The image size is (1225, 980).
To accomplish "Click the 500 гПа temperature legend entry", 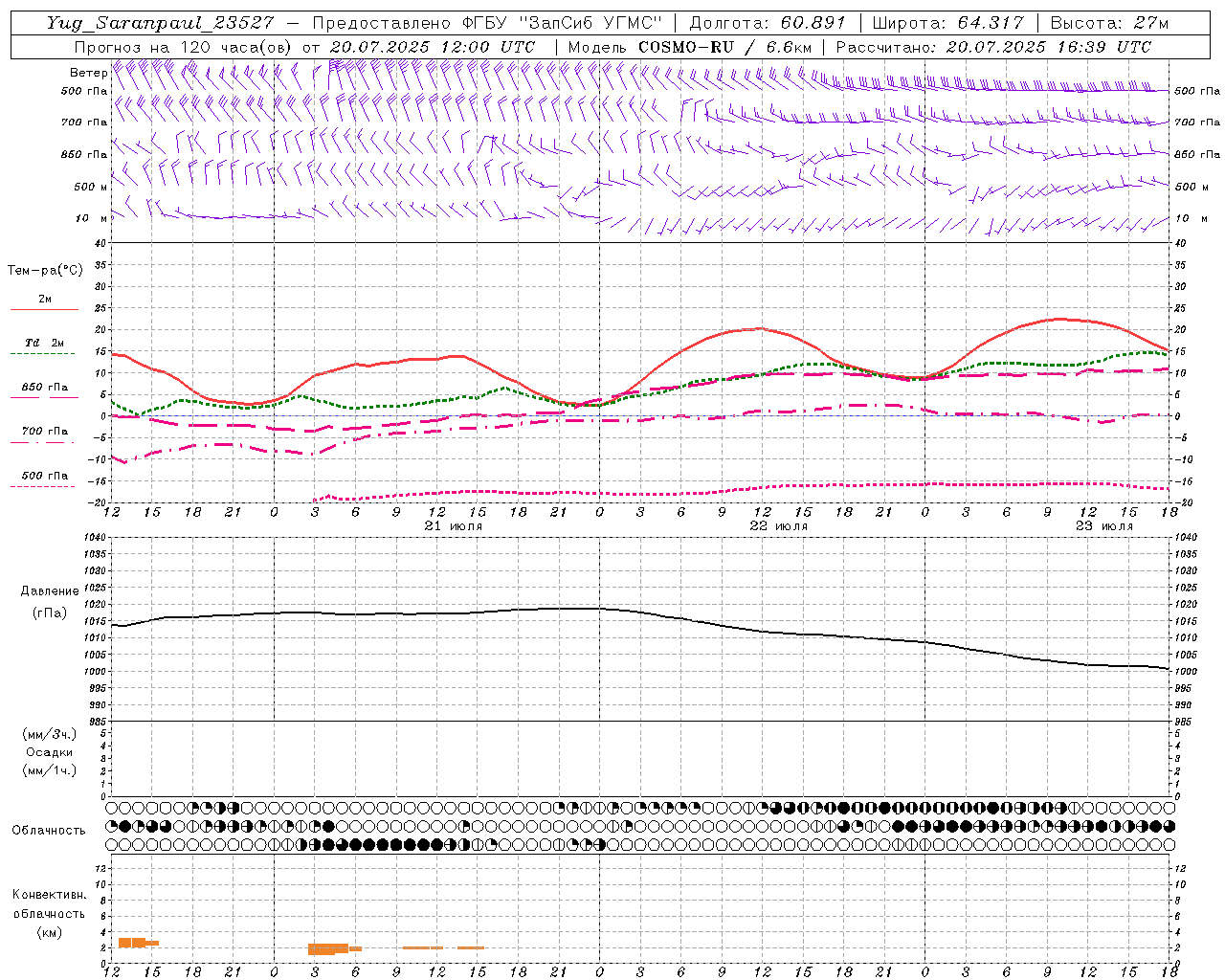I will point(45,476).
